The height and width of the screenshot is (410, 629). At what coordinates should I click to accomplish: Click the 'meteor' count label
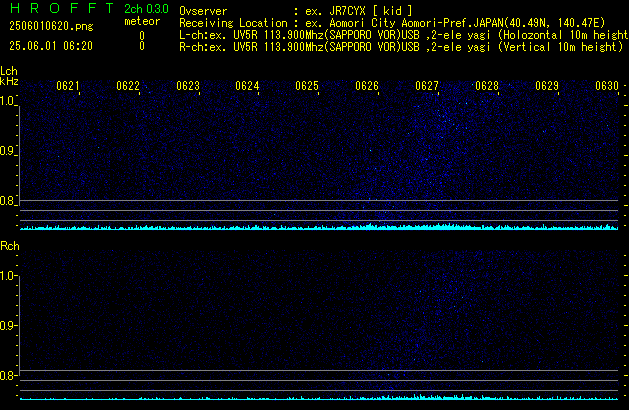pos(142,21)
